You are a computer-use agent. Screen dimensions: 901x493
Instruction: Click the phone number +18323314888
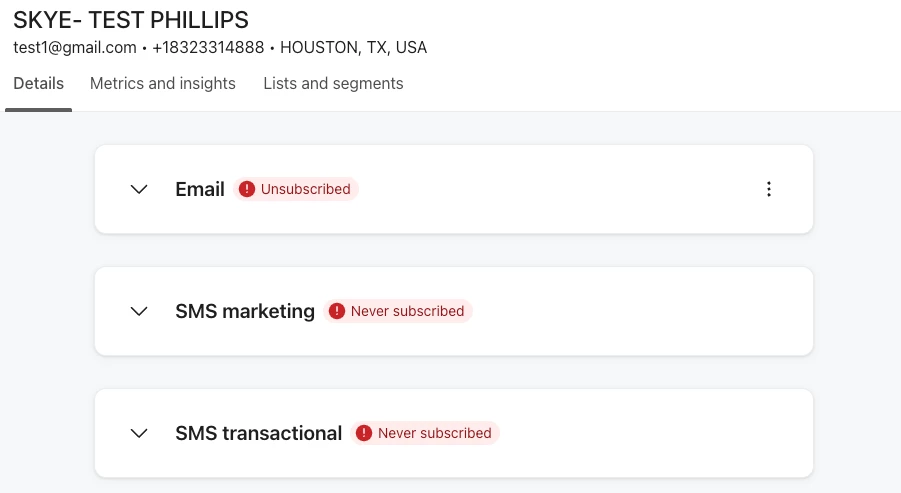(208, 48)
